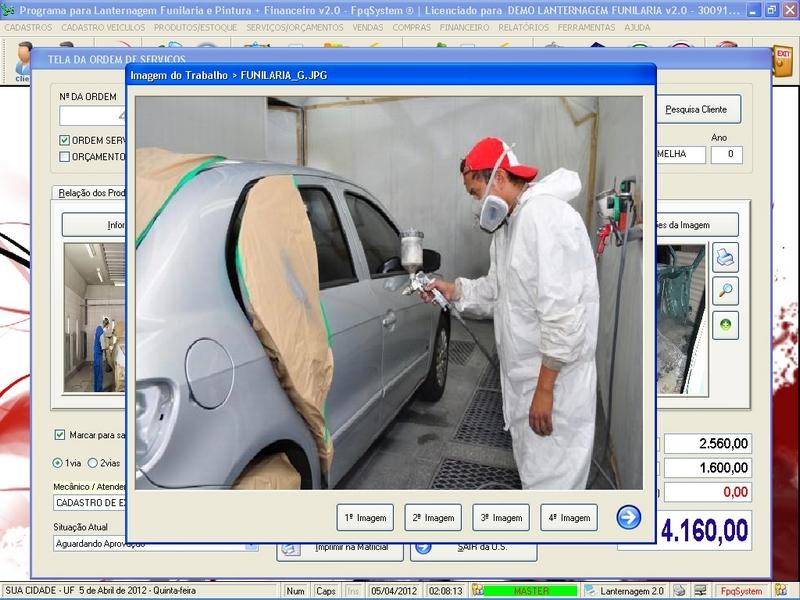This screenshot has height=600, width=800.
Task: Open the VENDAS menu
Action: point(368,28)
